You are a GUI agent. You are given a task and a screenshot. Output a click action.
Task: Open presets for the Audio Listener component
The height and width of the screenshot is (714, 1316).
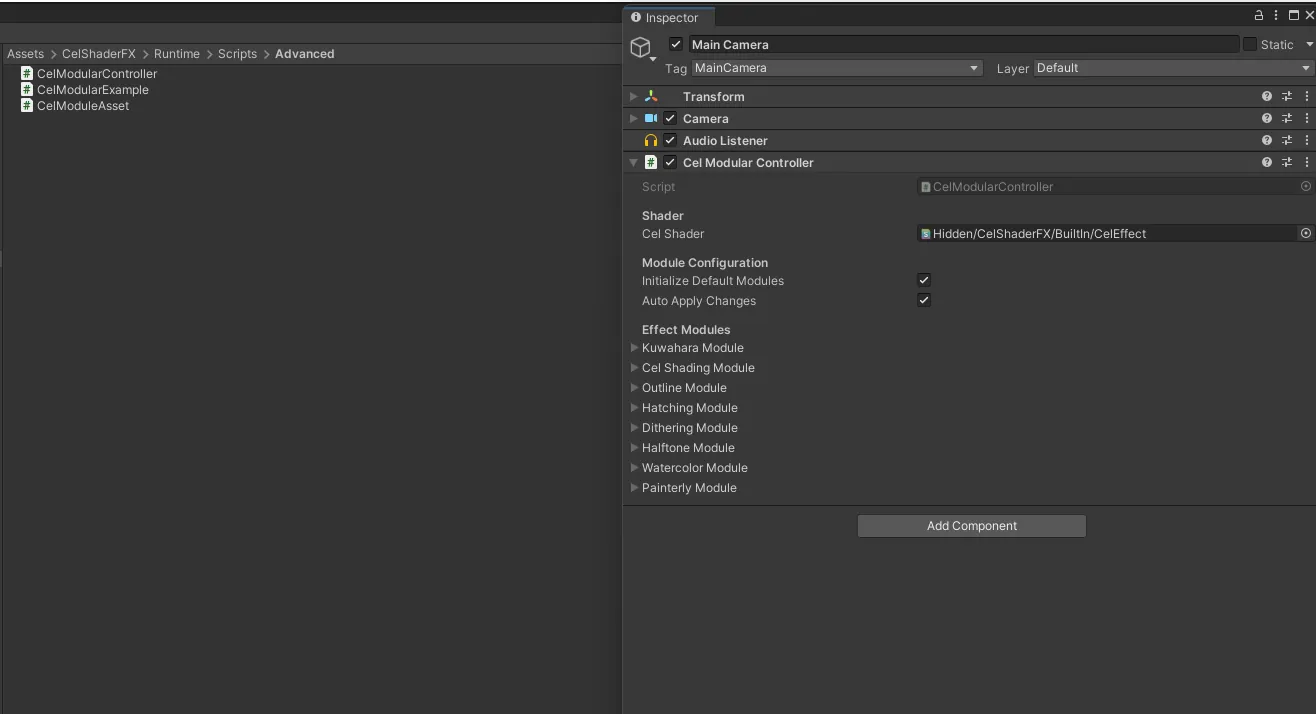(1287, 141)
